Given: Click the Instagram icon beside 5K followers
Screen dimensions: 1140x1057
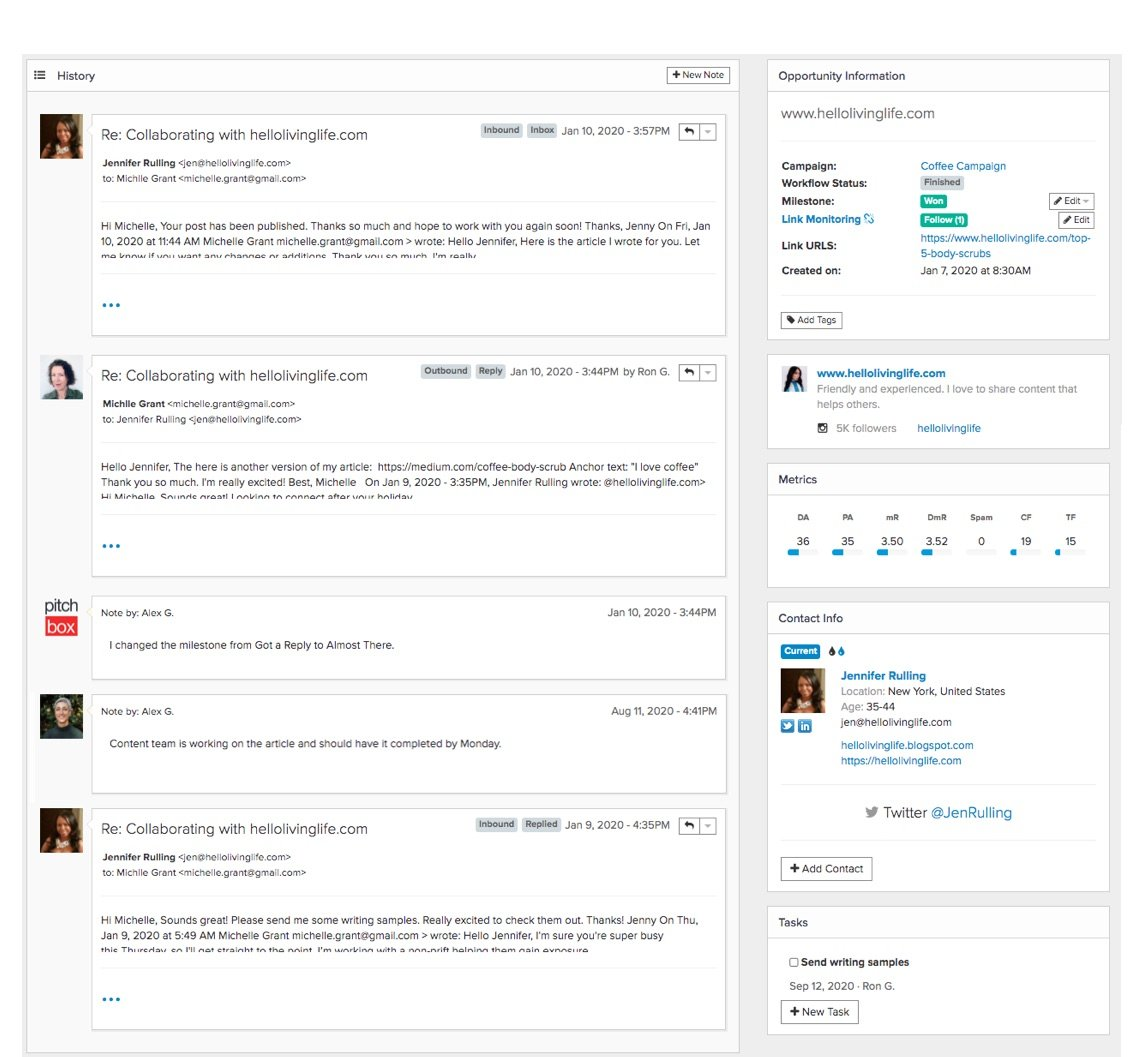Looking at the screenshot, I should [823, 428].
